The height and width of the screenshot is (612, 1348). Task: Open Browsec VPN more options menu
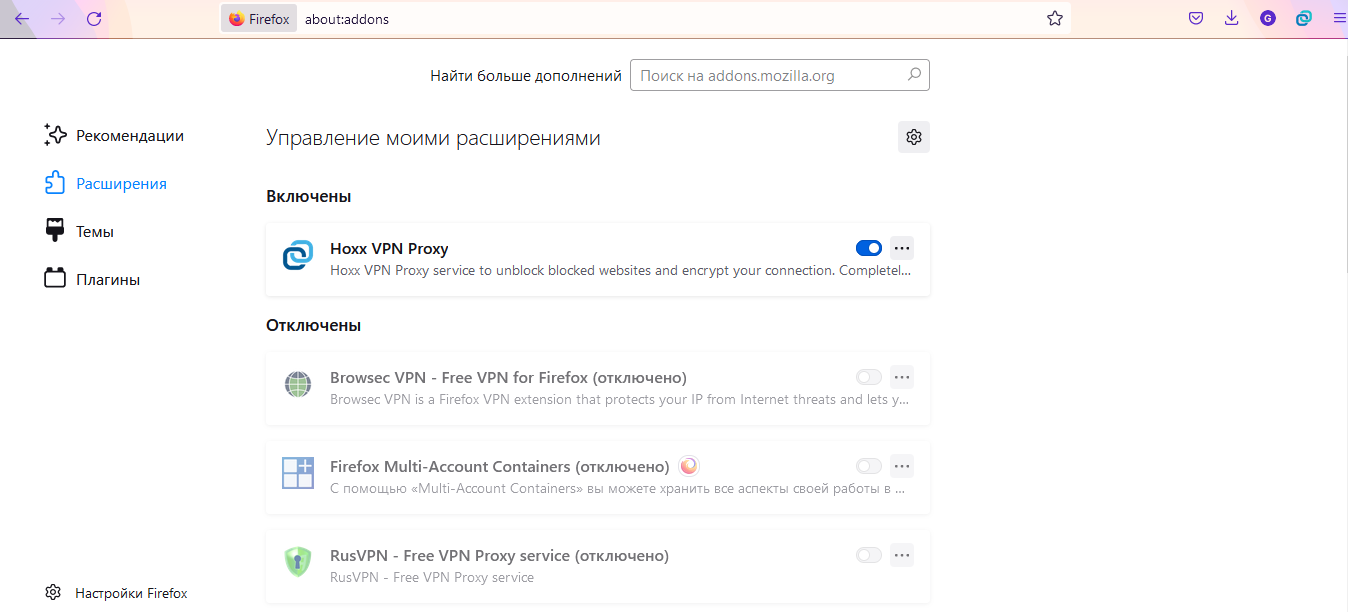tap(902, 377)
